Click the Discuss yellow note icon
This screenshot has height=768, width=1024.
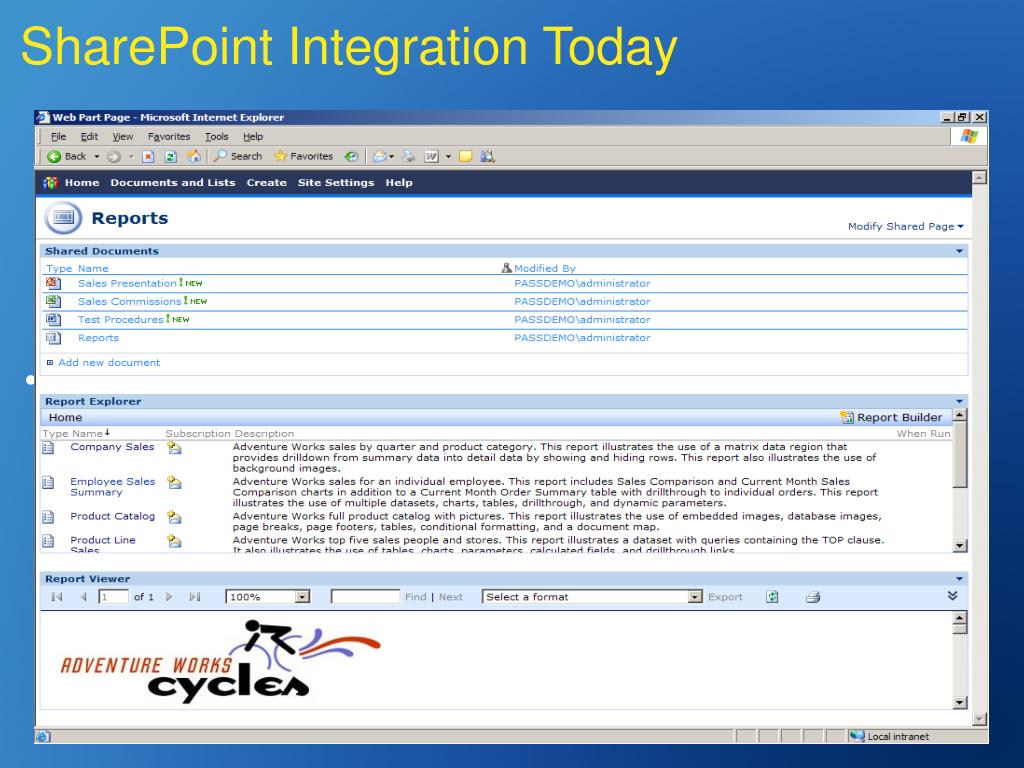point(466,156)
